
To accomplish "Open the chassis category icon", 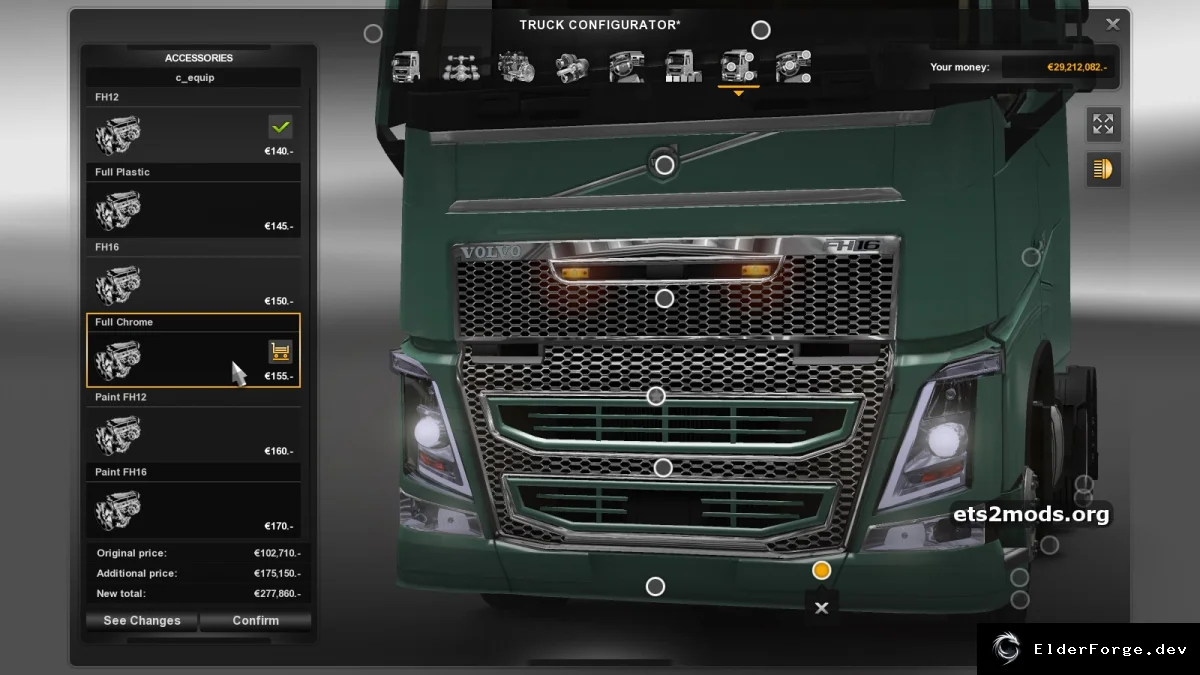I will 460,67.
